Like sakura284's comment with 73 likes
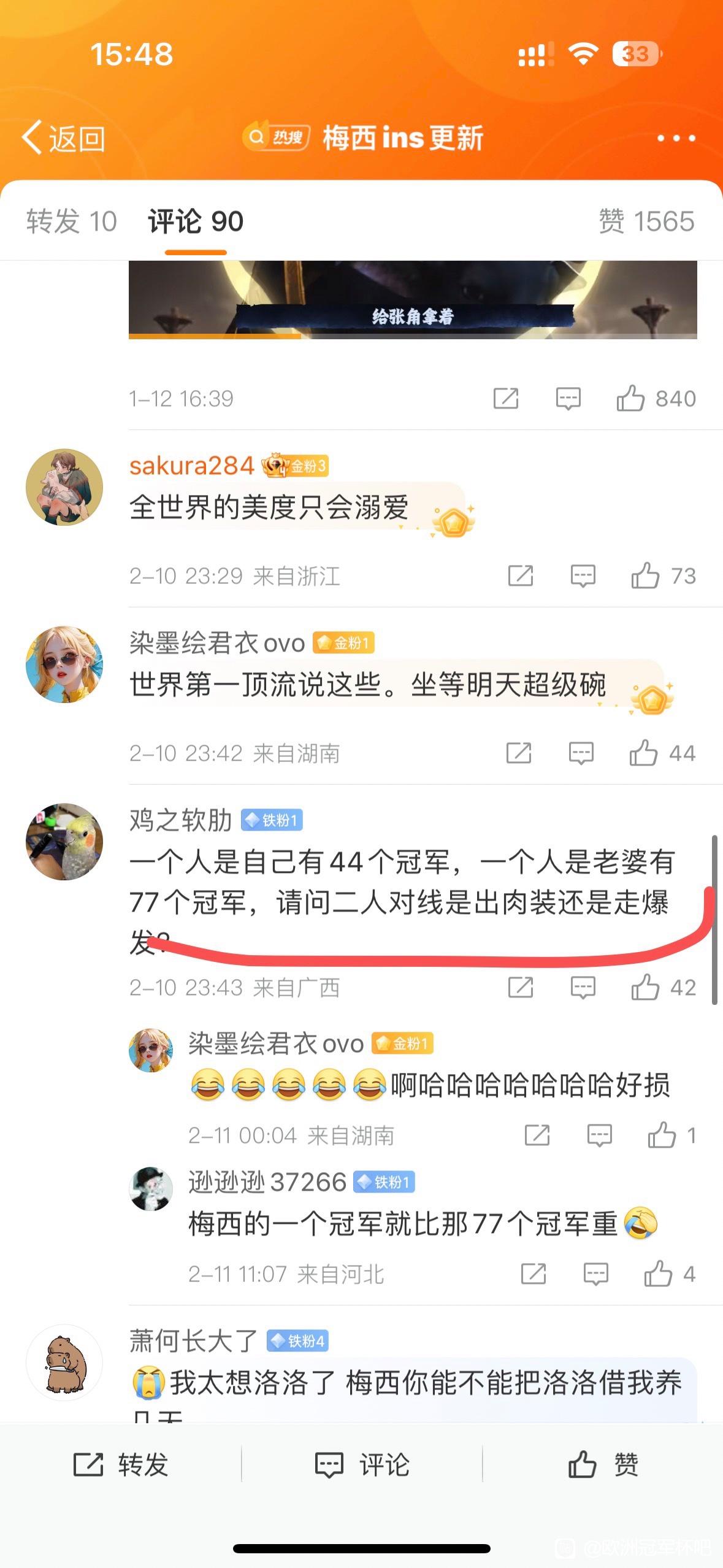The image size is (723, 1568). point(664,576)
